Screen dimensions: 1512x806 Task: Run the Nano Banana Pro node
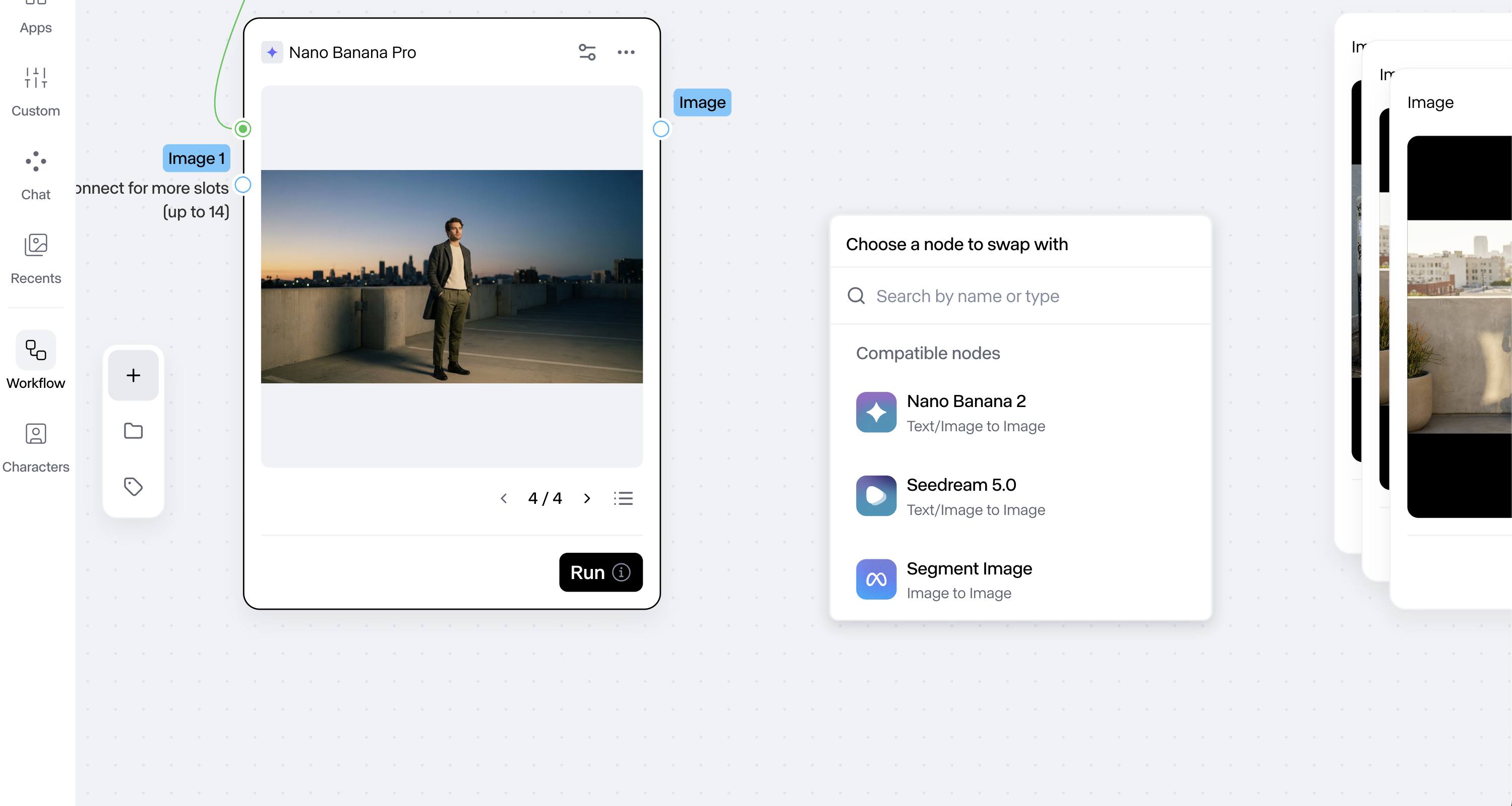(x=600, y=572)
